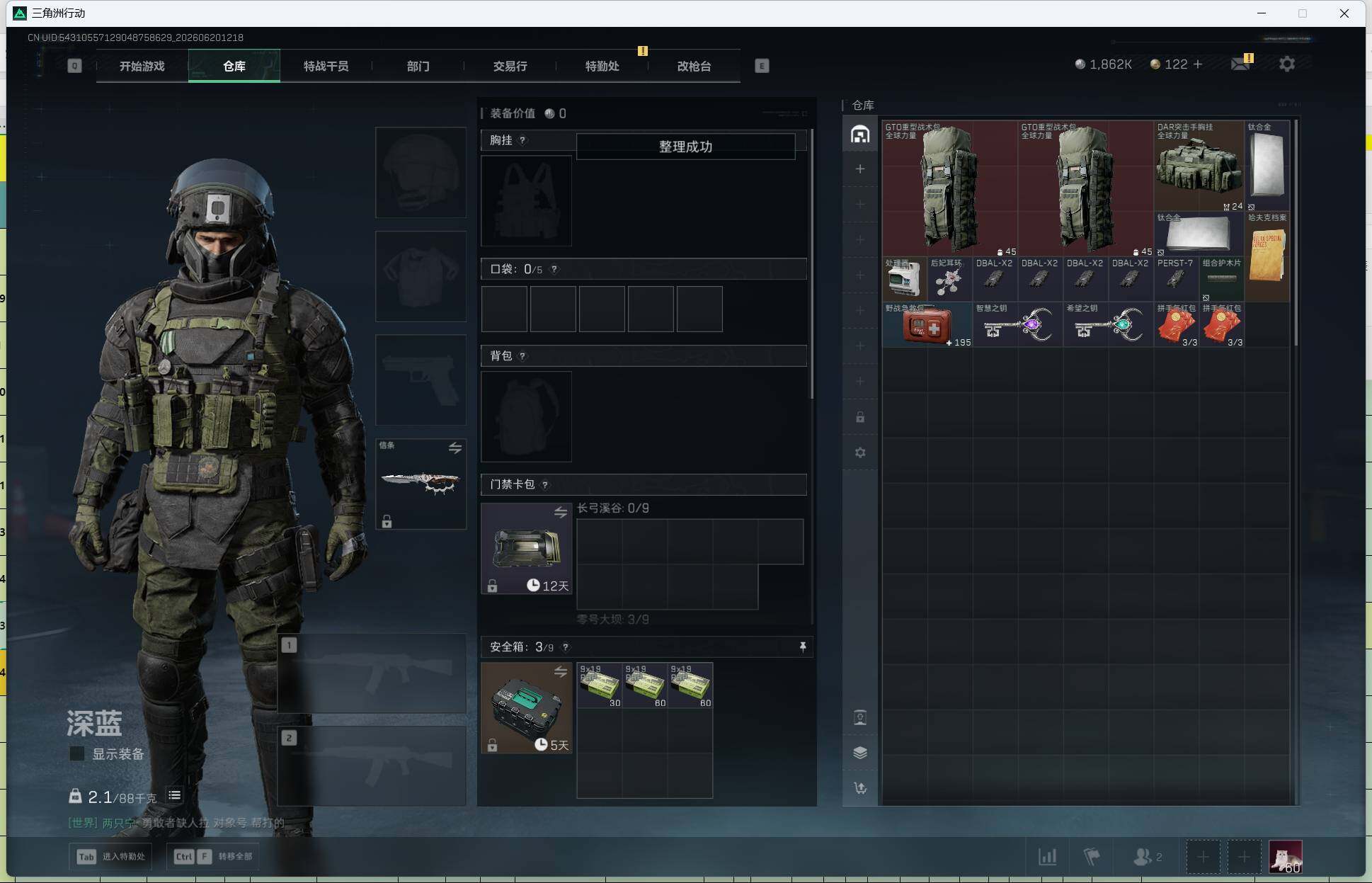Open the main warehouse home icon

(x=860, y=134)
